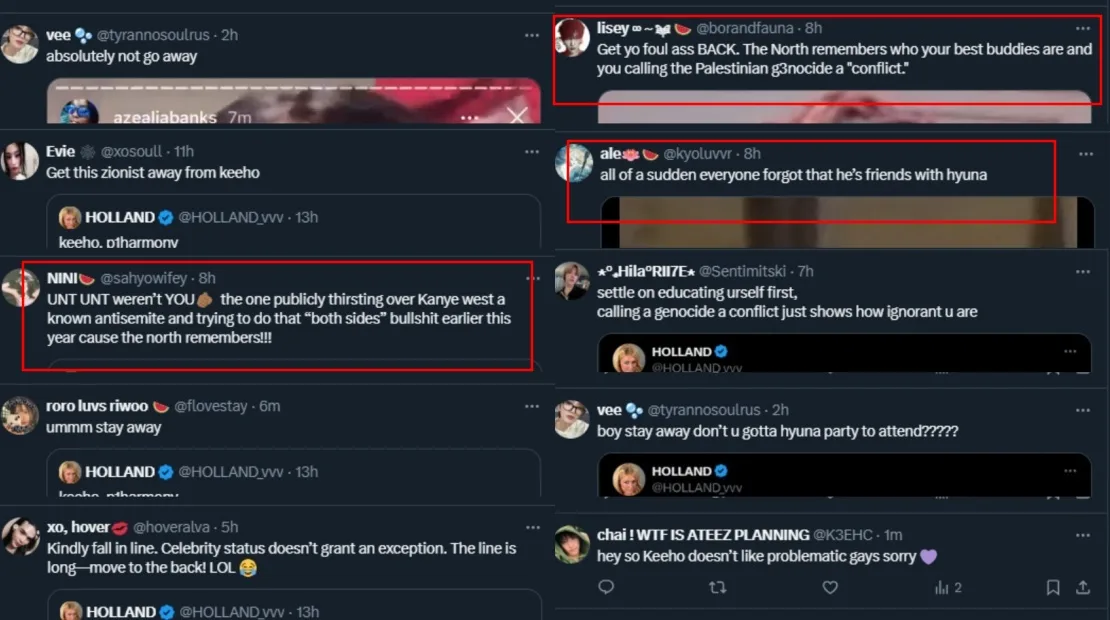
Task: Open Evie's profile picture
Action: 20,161
